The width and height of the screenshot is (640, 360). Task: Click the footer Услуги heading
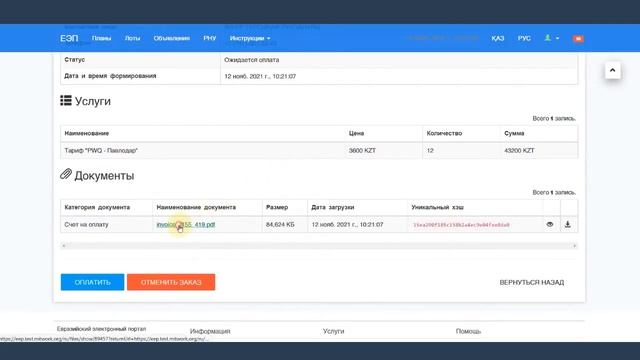point(333,331)
